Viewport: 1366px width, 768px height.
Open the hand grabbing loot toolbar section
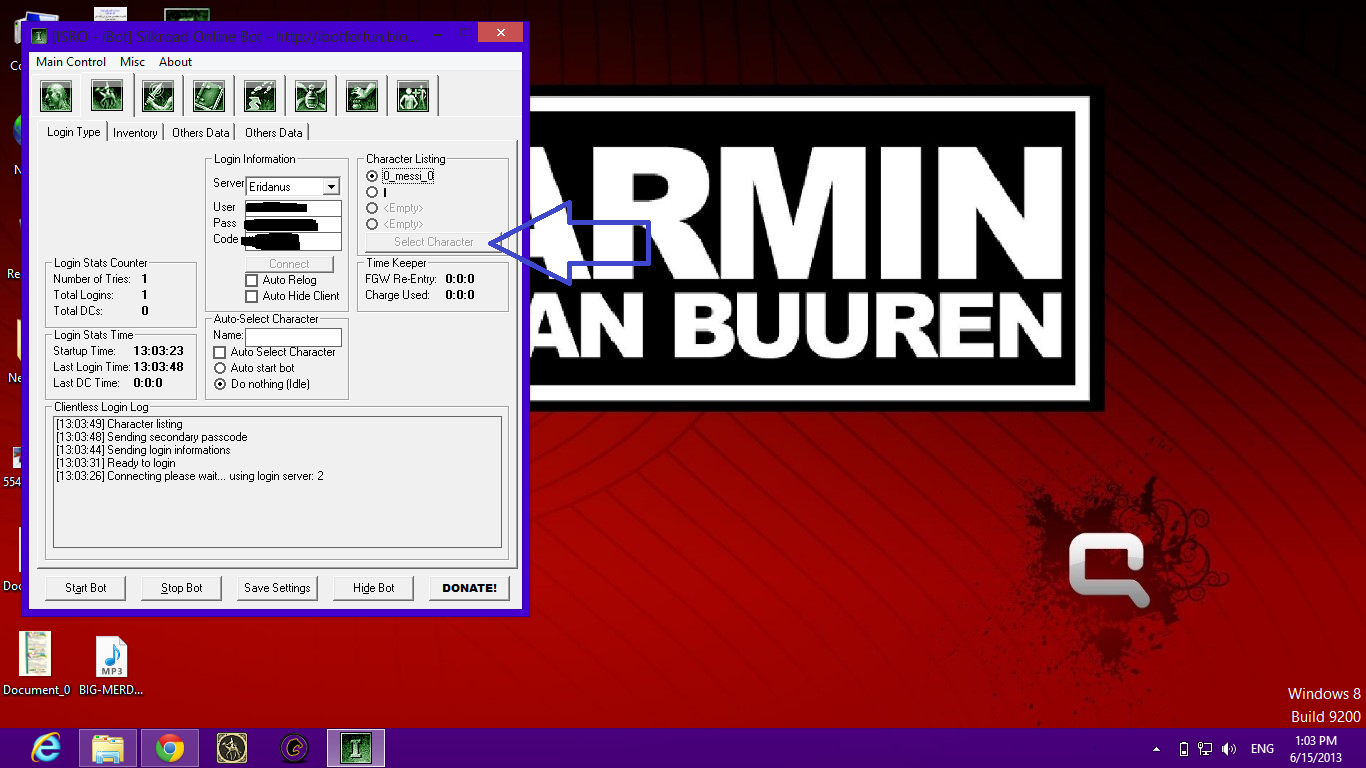[362, 97]
